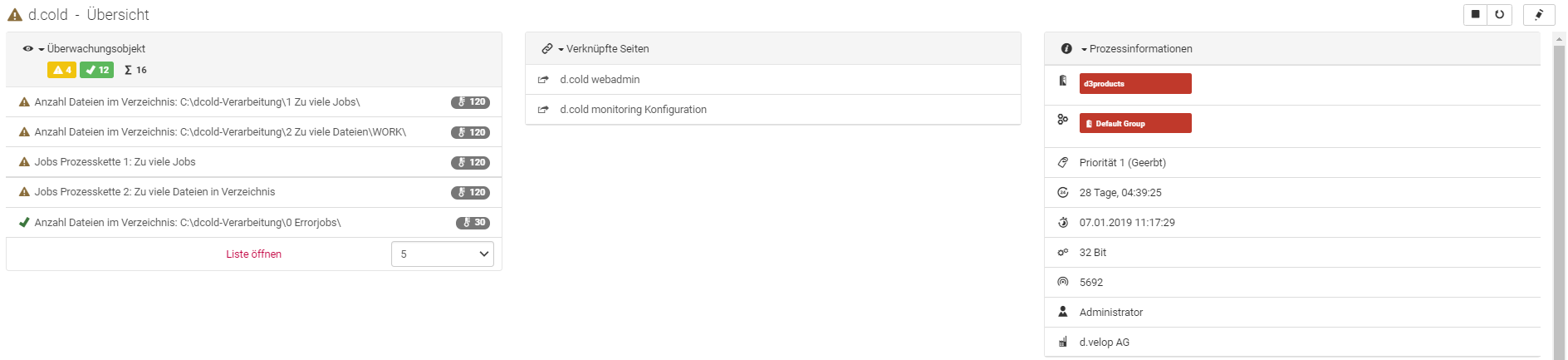This screenshot has height=360, width=1568.
Task: Open the list count combo box showing 5
Action: 443,254
